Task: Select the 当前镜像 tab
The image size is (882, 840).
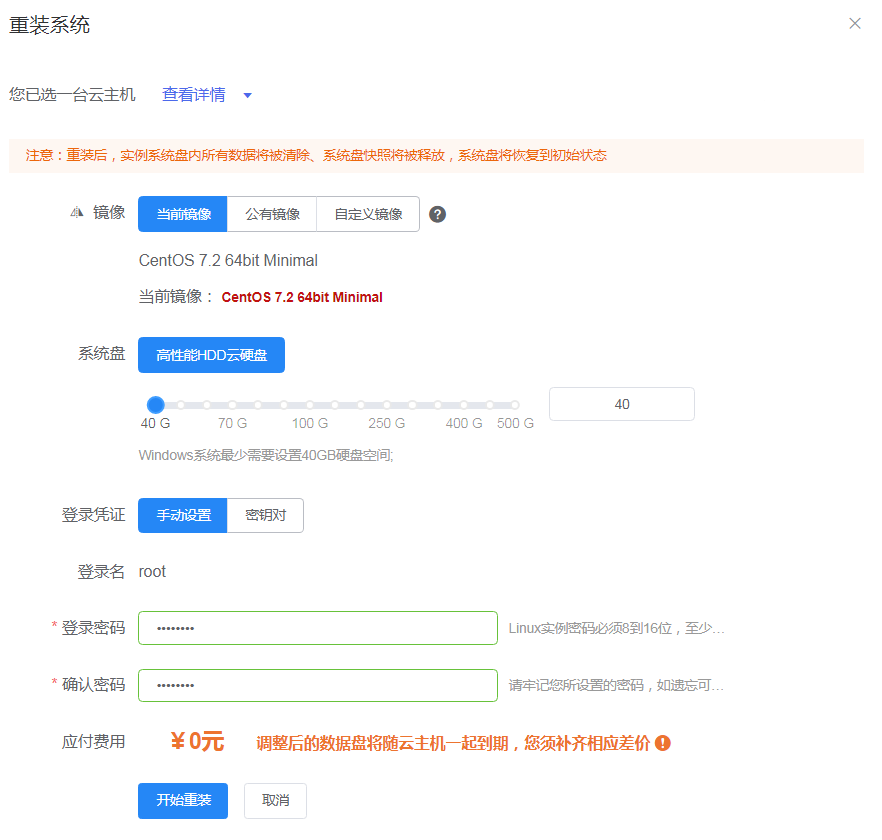Action: click(183, 214)
